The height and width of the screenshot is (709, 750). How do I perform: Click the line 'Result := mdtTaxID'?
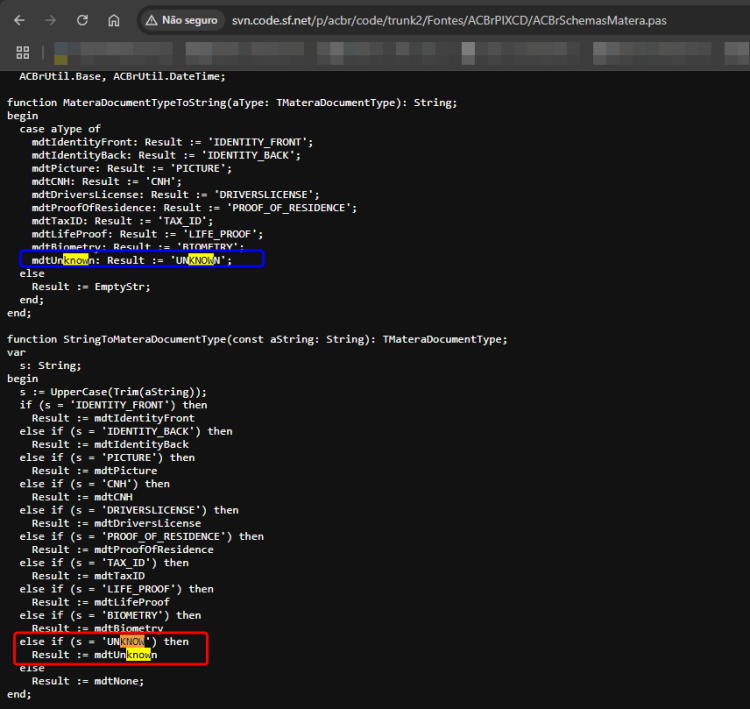pos(88,576)
